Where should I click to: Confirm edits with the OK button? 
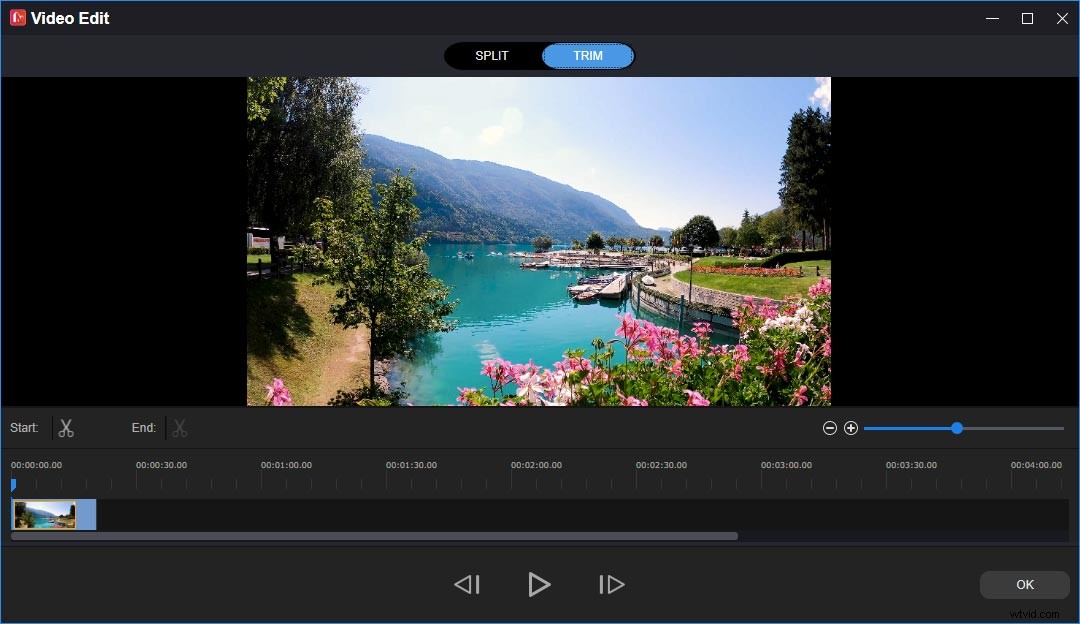tap(1024, 584)
